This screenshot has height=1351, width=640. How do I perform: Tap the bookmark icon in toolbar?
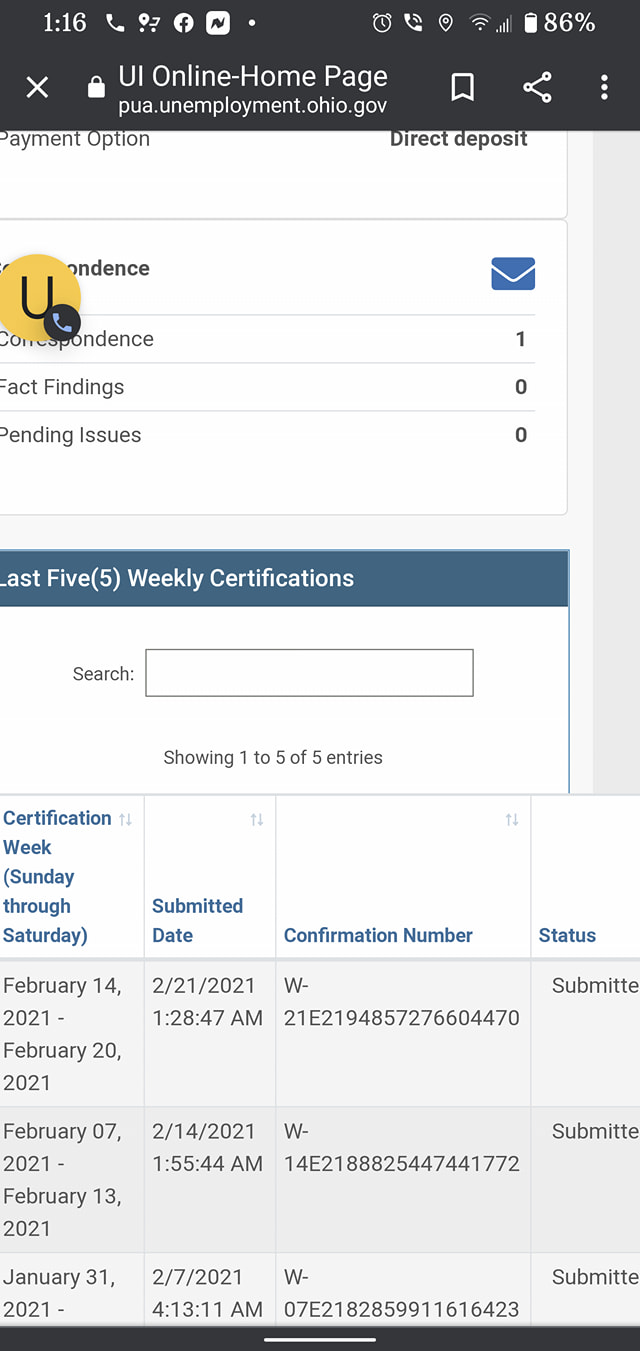click(462, 88)
